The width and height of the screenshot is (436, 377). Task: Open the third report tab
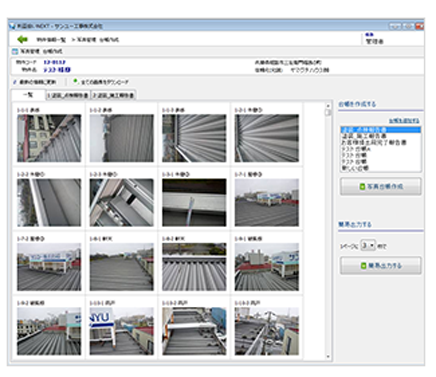tap(113, 95)
